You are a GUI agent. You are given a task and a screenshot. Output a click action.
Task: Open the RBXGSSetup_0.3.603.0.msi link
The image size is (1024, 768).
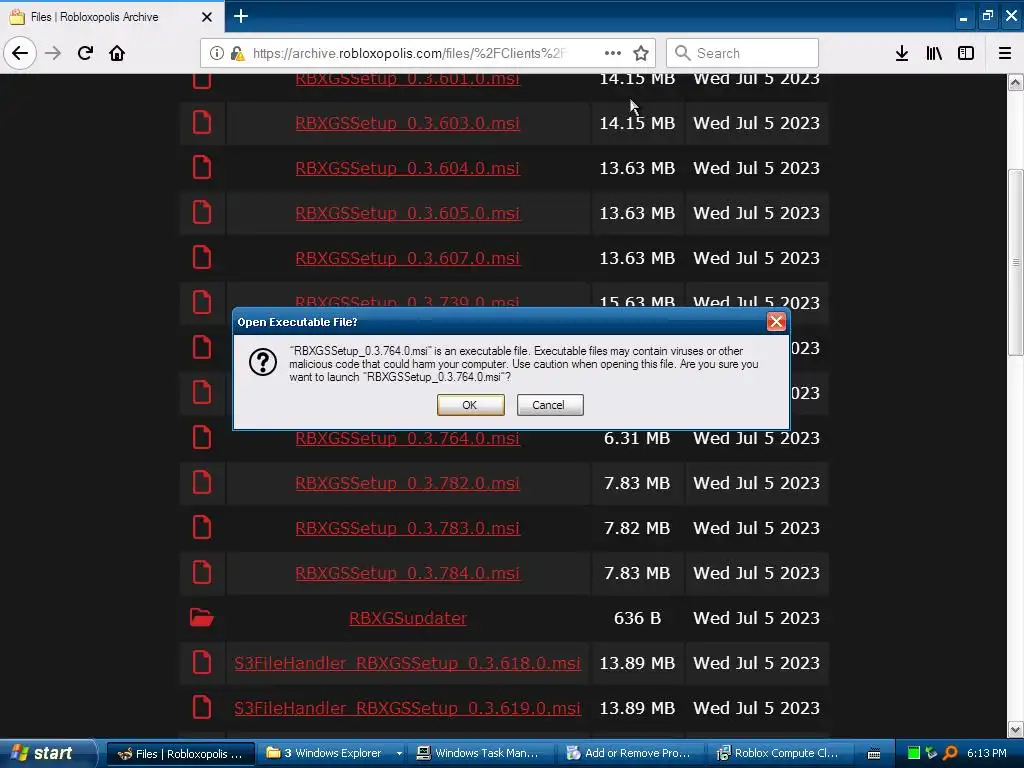(408, 123)
